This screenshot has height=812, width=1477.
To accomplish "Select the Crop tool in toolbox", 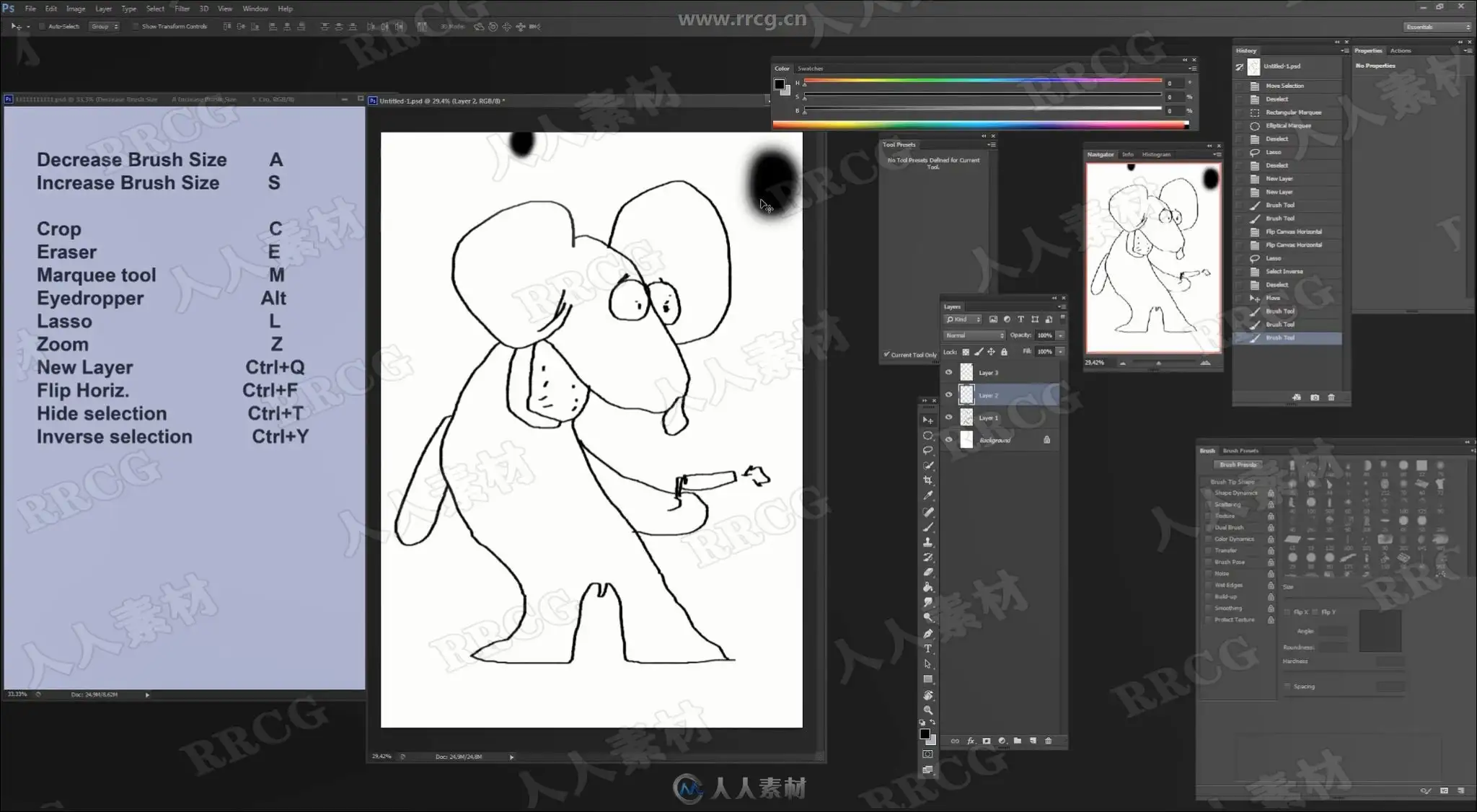I will click(x=928, y=480).
